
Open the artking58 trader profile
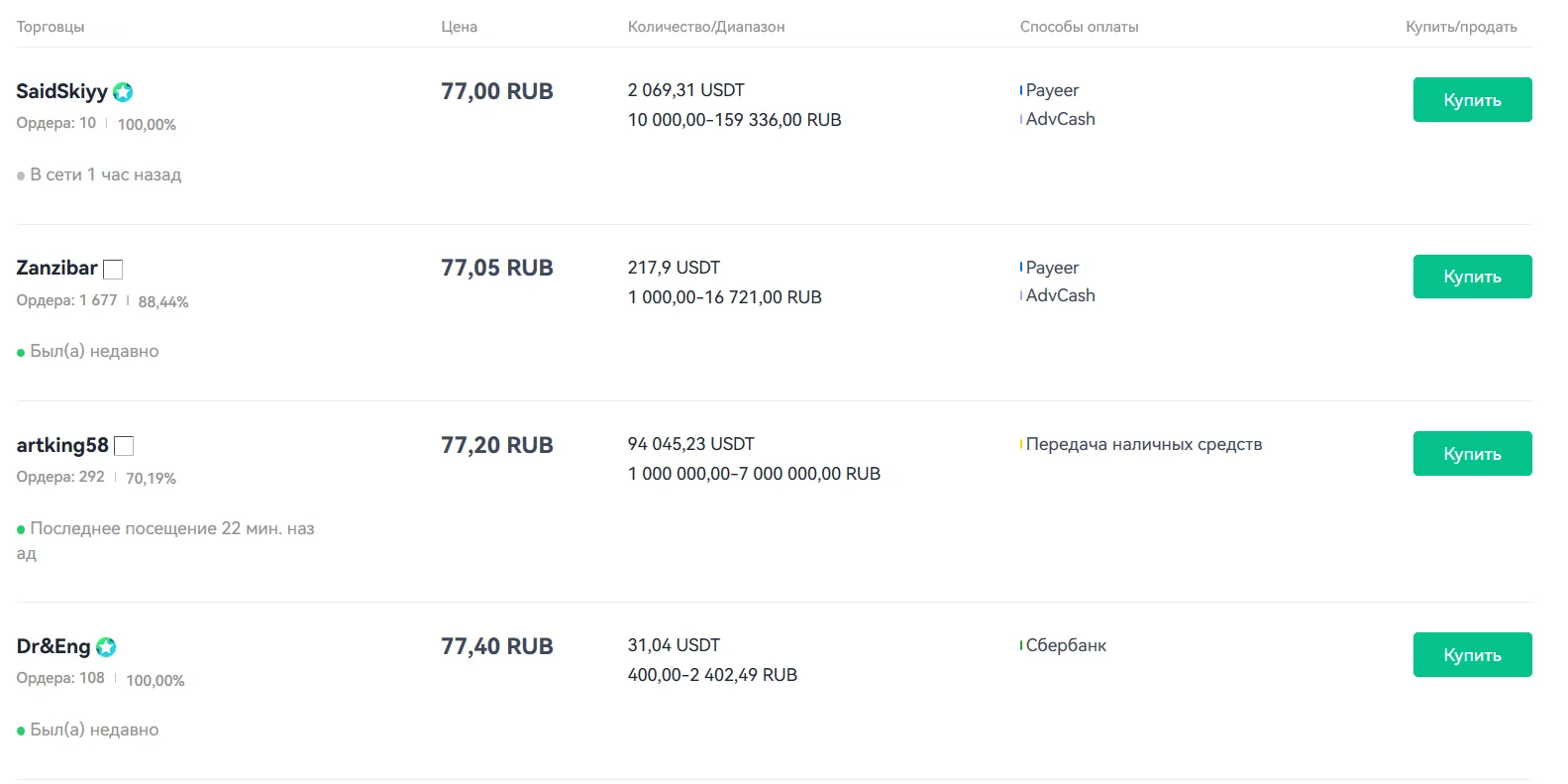tap(62, 445)
